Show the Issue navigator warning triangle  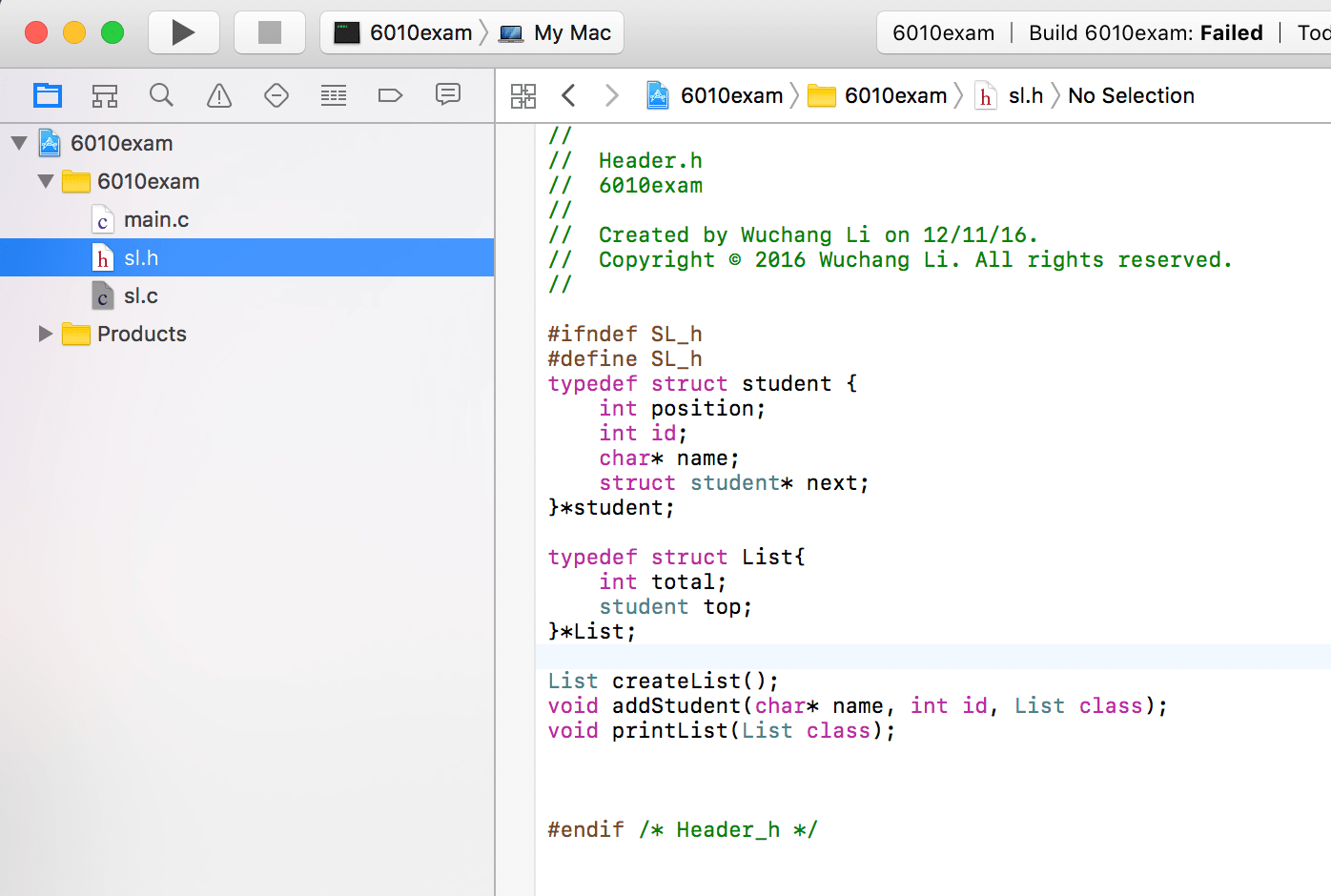(218, 94)
